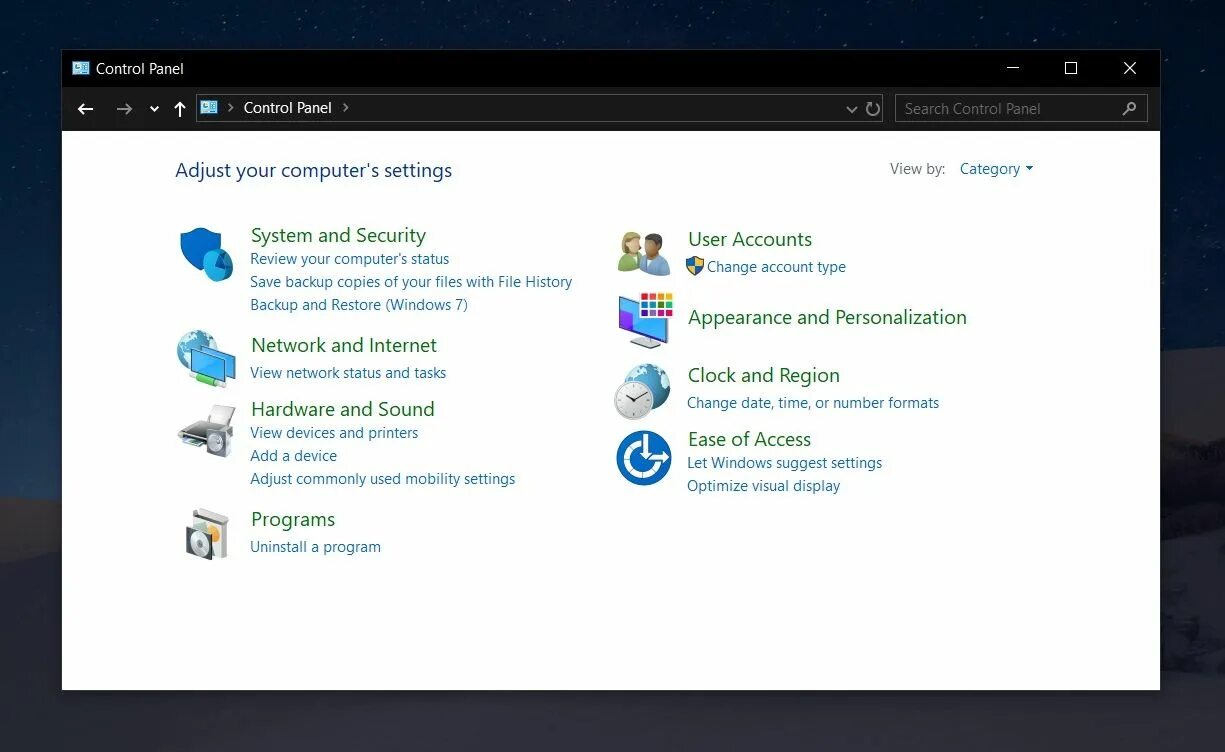
Task: Open System and Security category
Action: pos(338,235)
